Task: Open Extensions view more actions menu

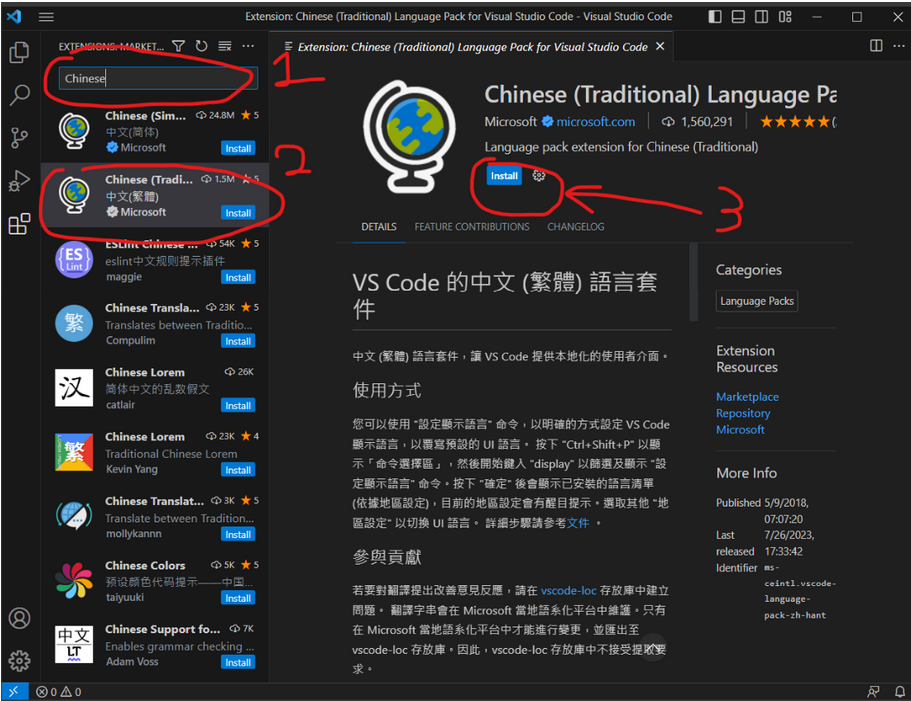Action: [248, 46]
